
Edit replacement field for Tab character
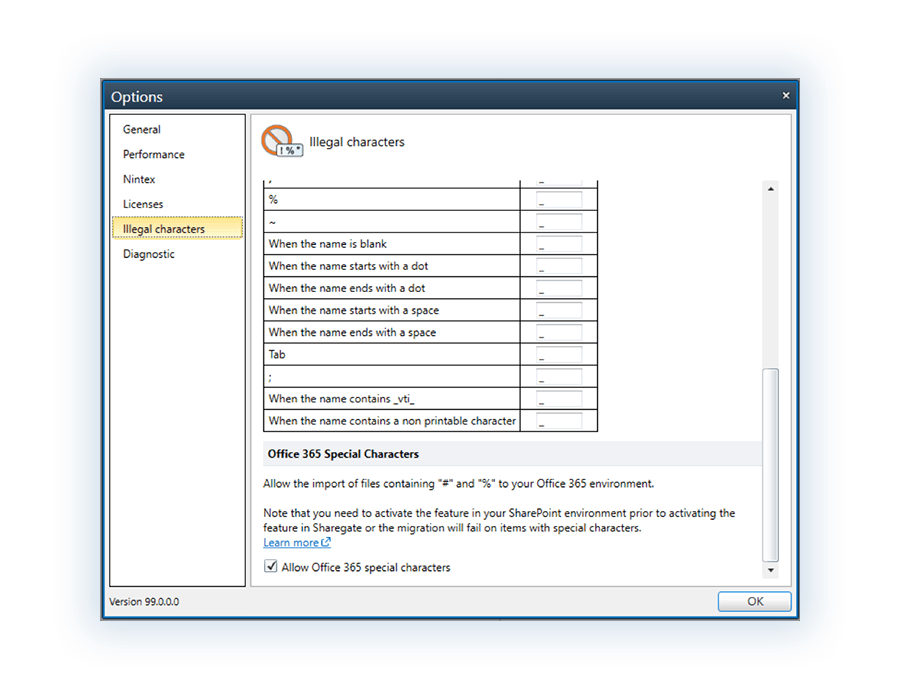pos(559,354)
